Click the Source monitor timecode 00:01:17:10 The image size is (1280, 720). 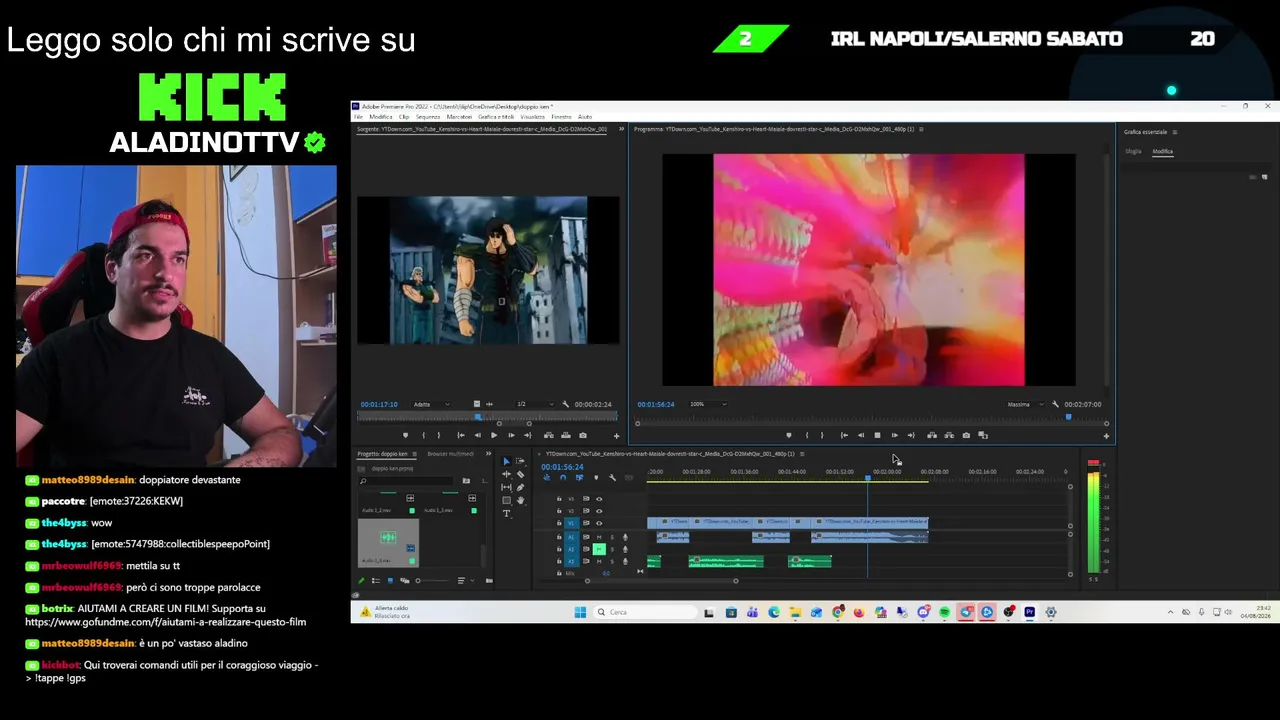379,404
